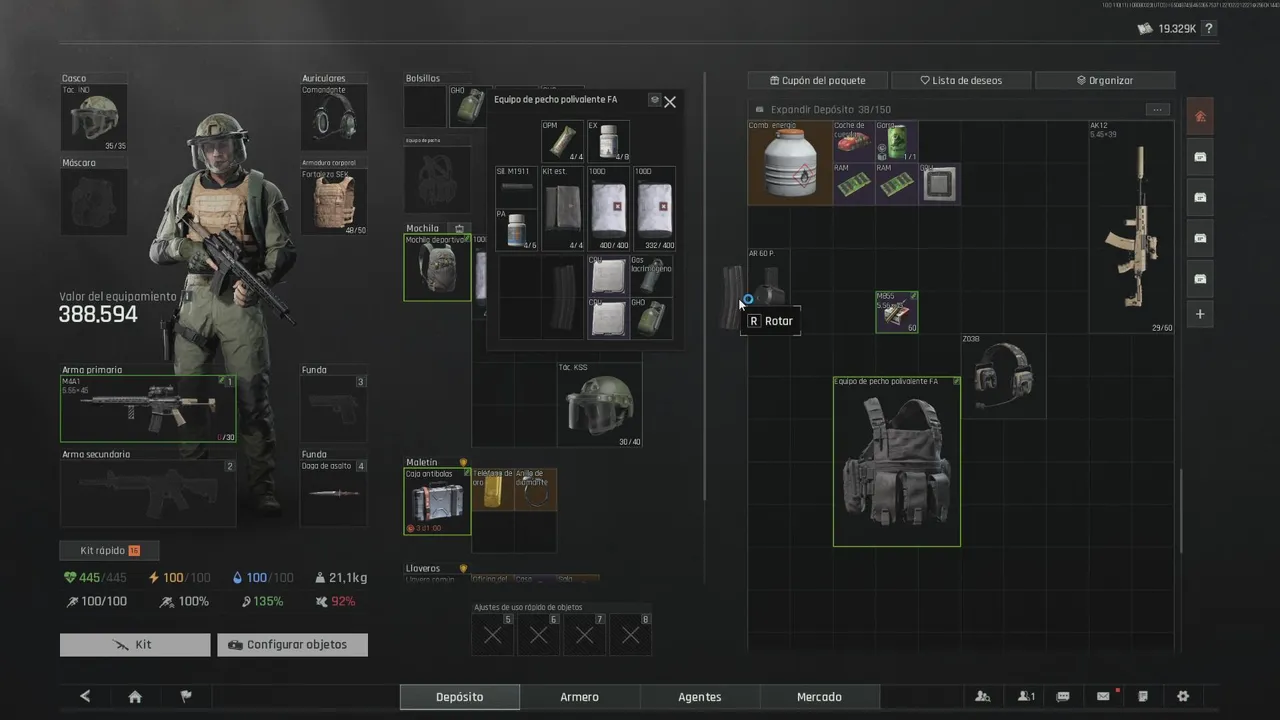Open the notes list icon

click(1143, 697)
